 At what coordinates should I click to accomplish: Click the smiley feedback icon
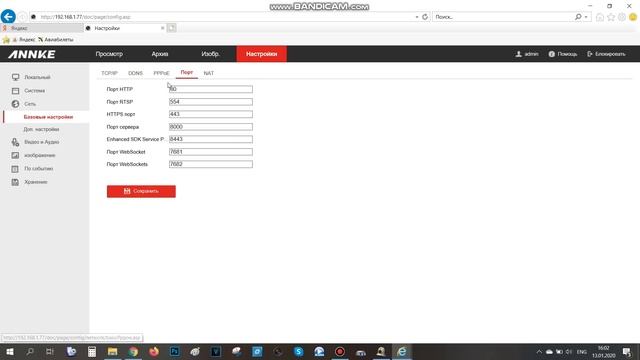(x=633, y=17)
